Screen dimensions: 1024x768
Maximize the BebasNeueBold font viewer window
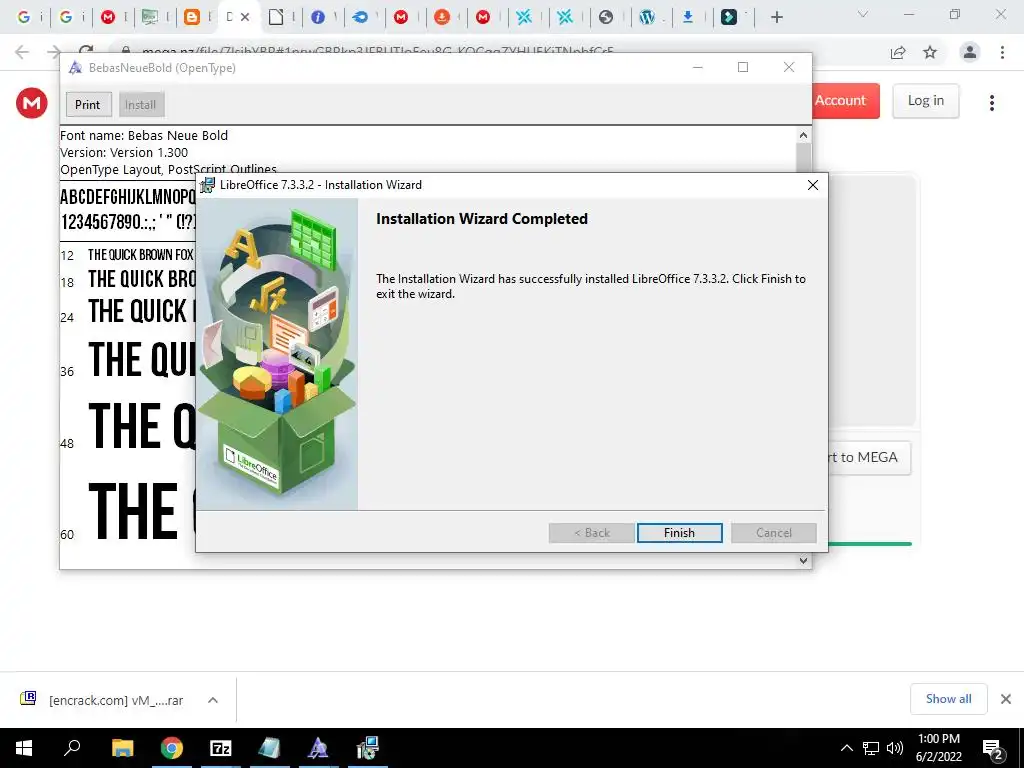(743, 67)
